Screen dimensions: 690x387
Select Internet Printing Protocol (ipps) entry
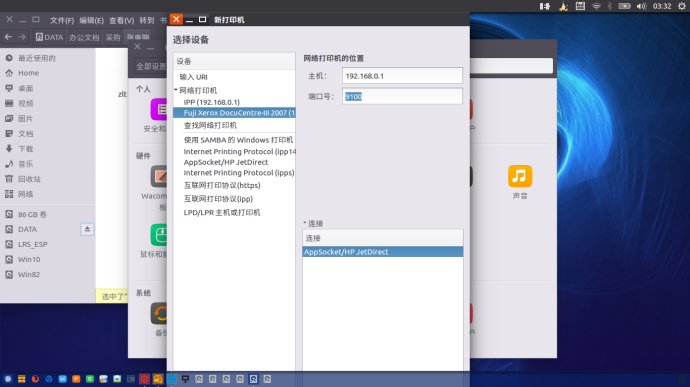click(239, 173)
